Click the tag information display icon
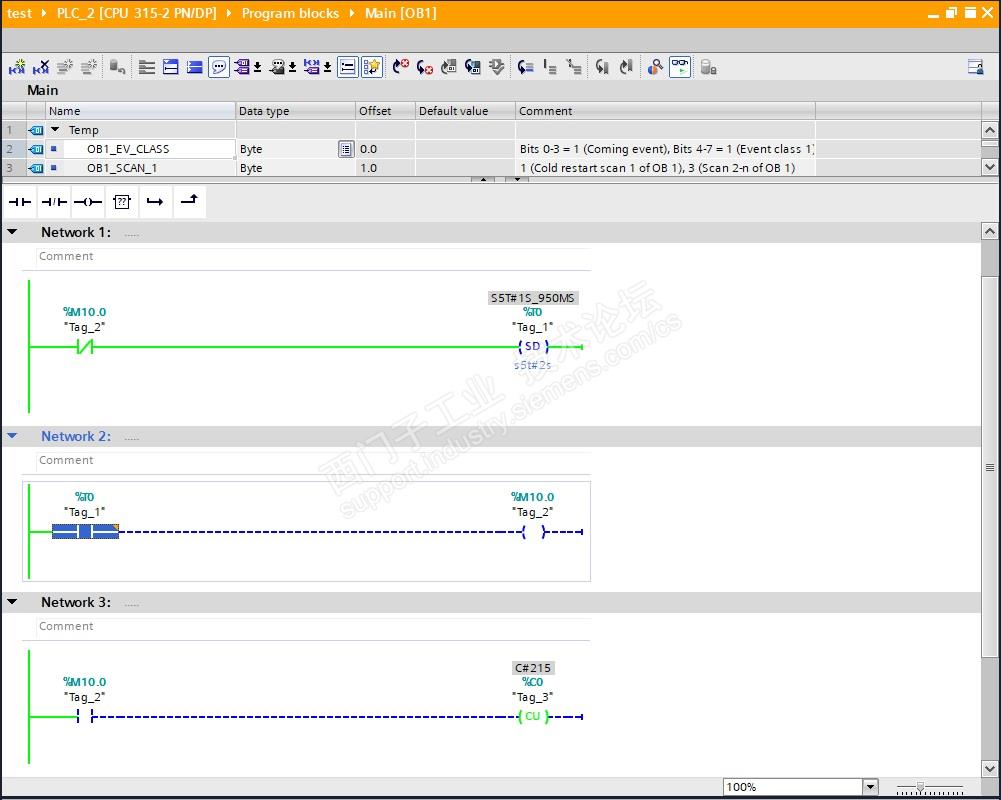The image size is (1001, 800). point(277,67)
